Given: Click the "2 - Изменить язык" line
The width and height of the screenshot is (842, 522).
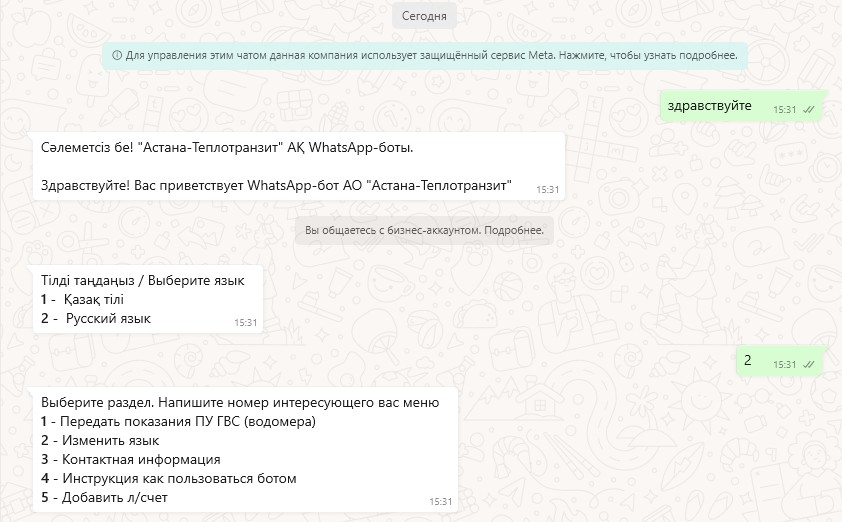Looking at the screenshot, I should 100,440.
